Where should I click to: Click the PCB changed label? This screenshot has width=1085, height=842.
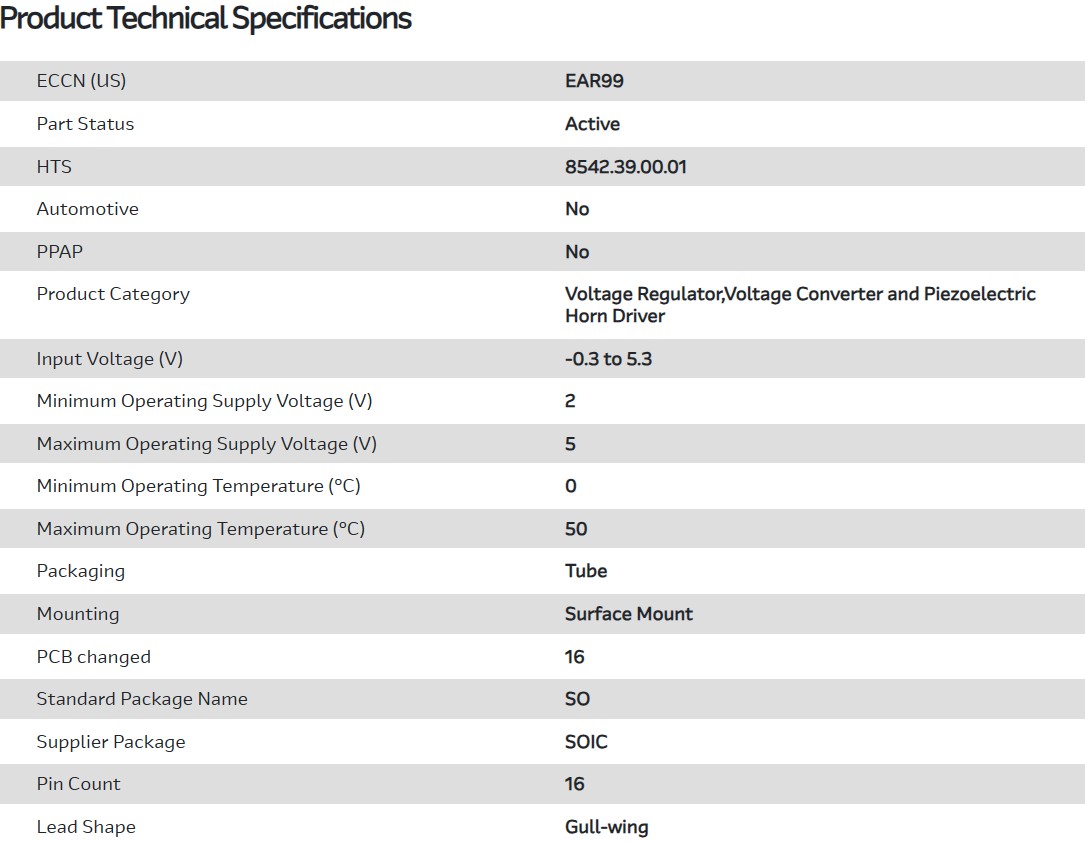point(93,657)
